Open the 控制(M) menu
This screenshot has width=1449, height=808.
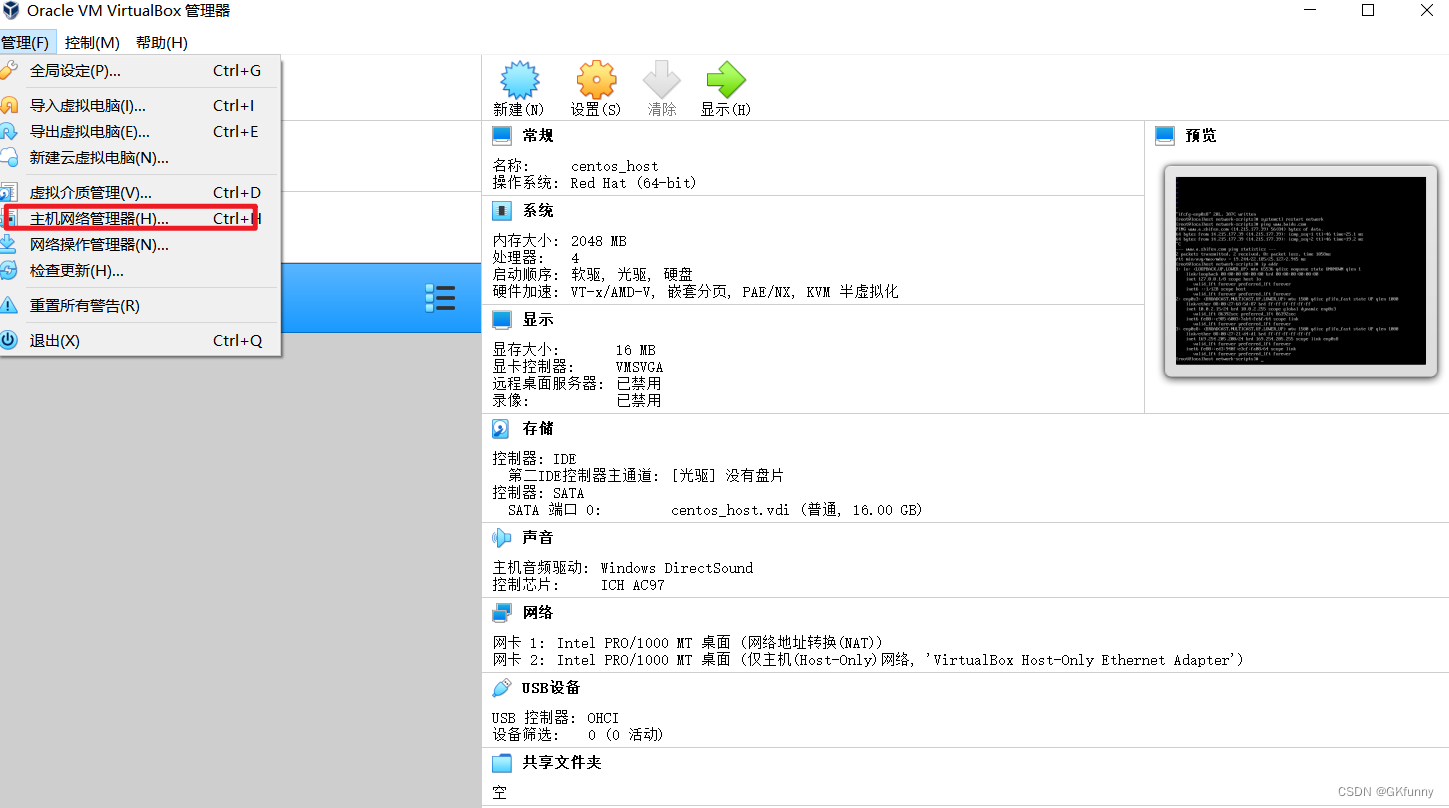click(x=91, y=42)
